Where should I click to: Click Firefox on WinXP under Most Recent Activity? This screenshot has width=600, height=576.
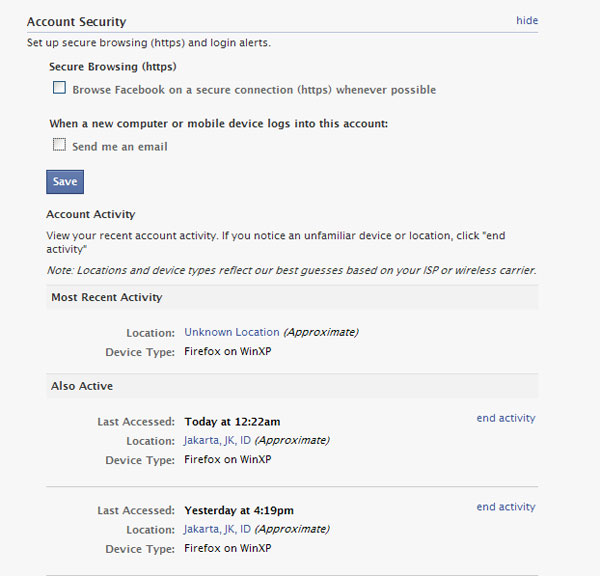228,352
